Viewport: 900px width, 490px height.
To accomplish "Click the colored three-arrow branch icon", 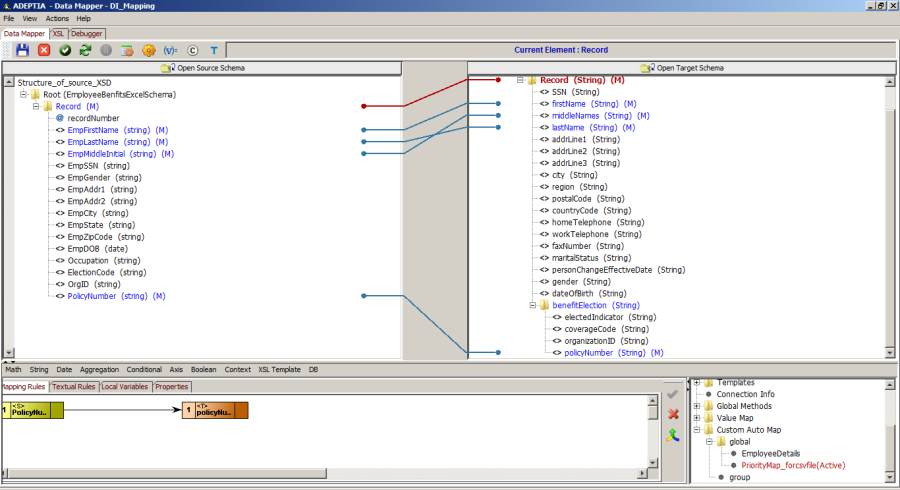I will click(x=673, y=435).
